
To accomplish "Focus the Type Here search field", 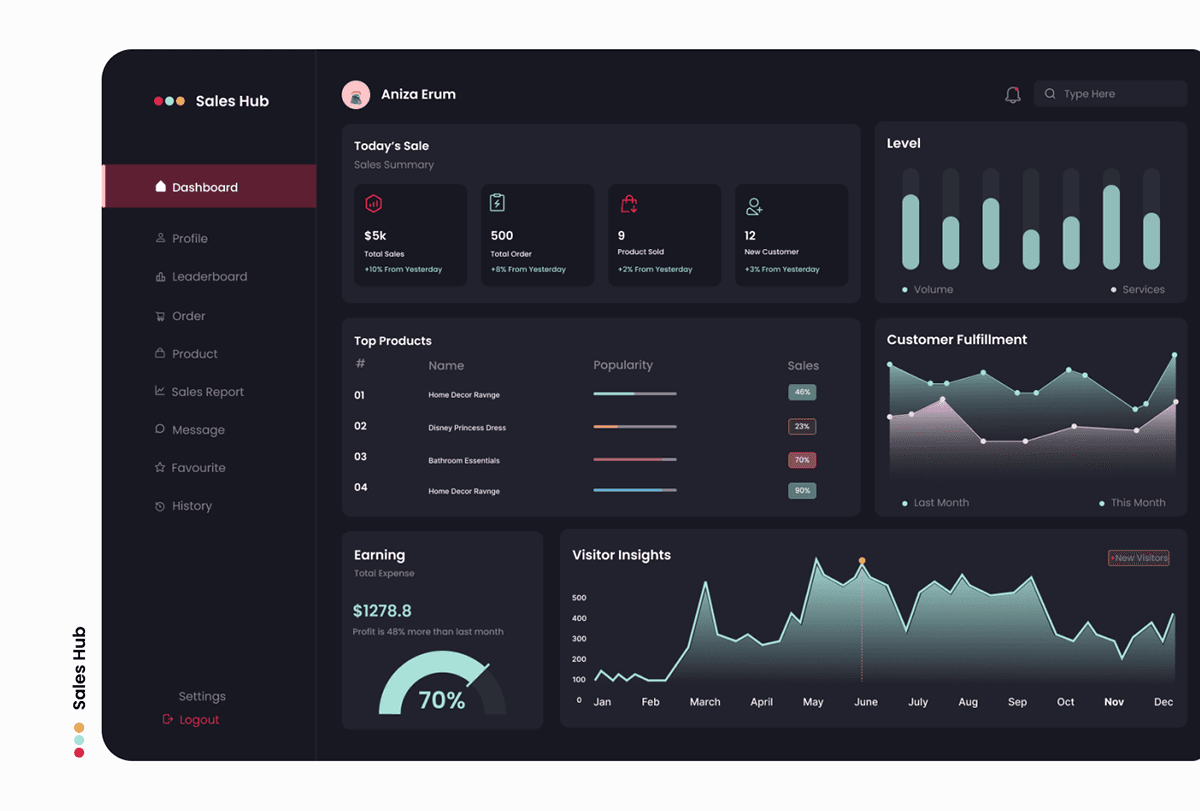I will [1111, 94].
